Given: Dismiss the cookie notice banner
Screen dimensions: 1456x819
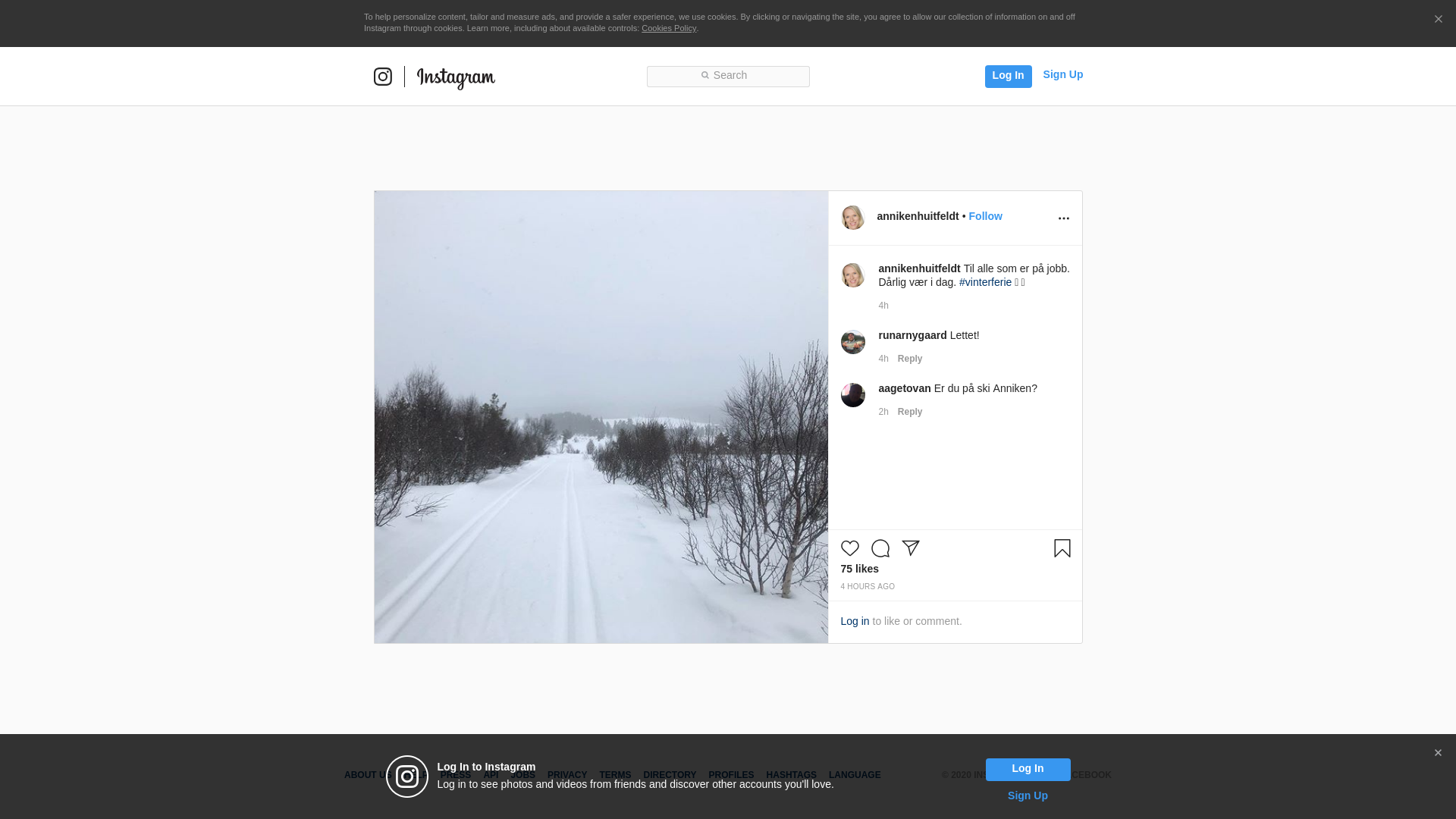Looking at the screenshot, I should pyautogui.click(x=1438, y=20).
